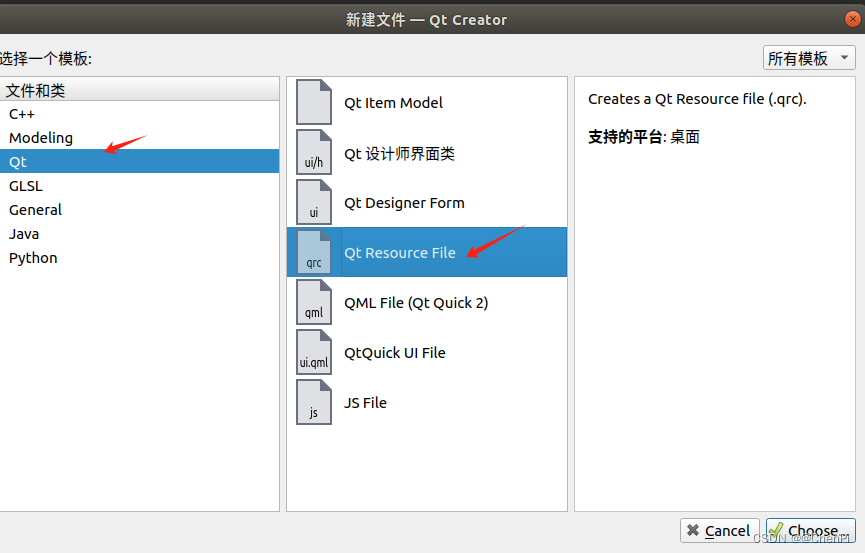Open the 所有模板 template filter dropdown
The width and height of the screenshot is (865, 553).
pos(809,58)
